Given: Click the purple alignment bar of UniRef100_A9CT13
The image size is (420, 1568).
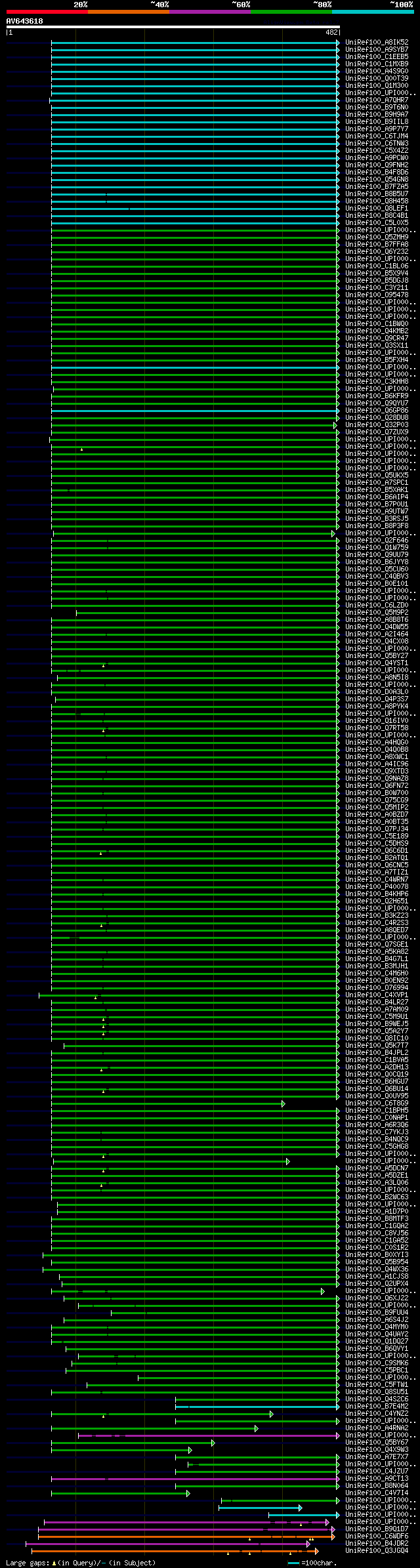Looking at the screenshot, I should coord(196,1479).
